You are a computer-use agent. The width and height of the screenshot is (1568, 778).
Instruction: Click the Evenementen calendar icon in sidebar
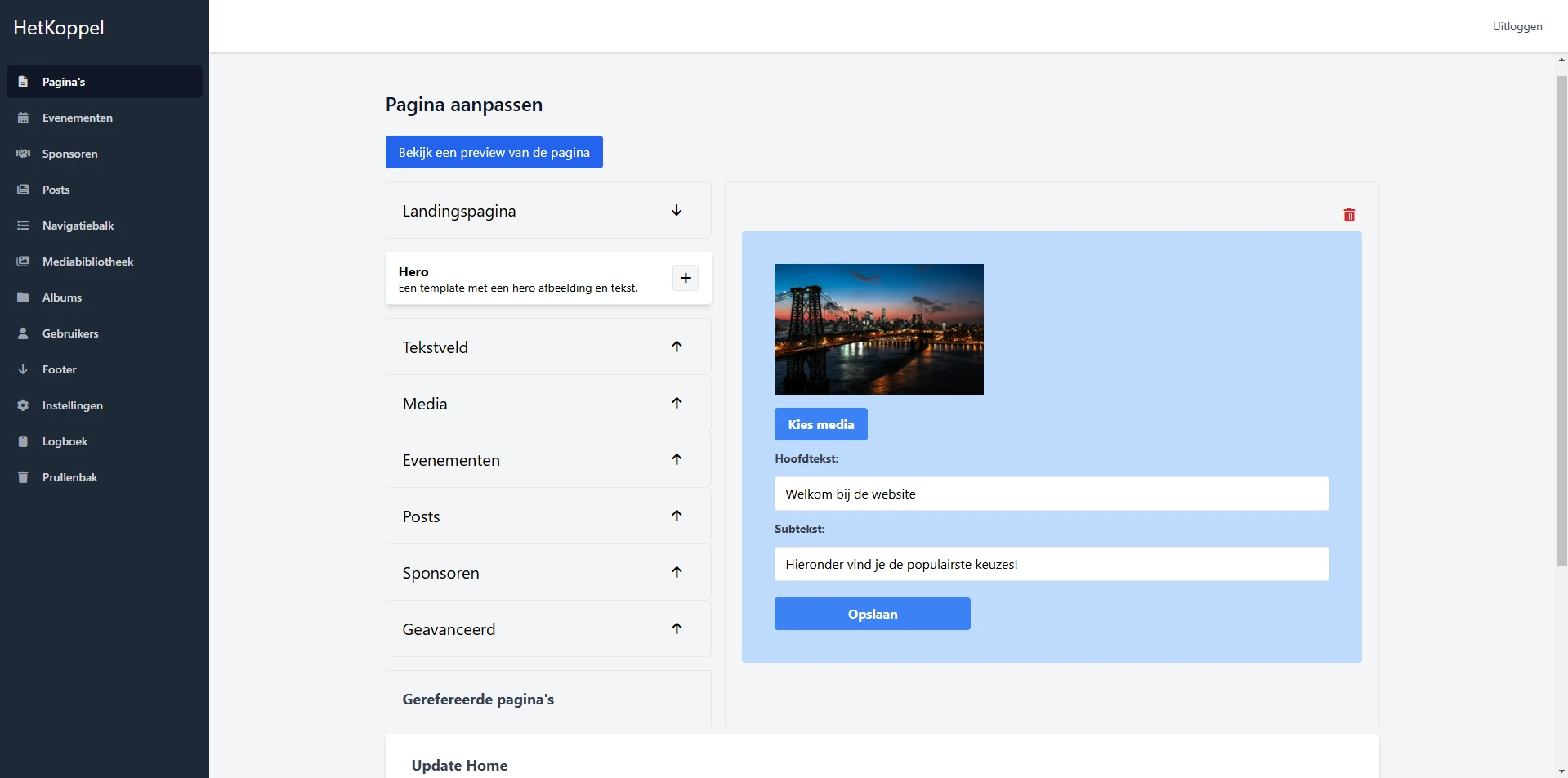coord(23,118)
